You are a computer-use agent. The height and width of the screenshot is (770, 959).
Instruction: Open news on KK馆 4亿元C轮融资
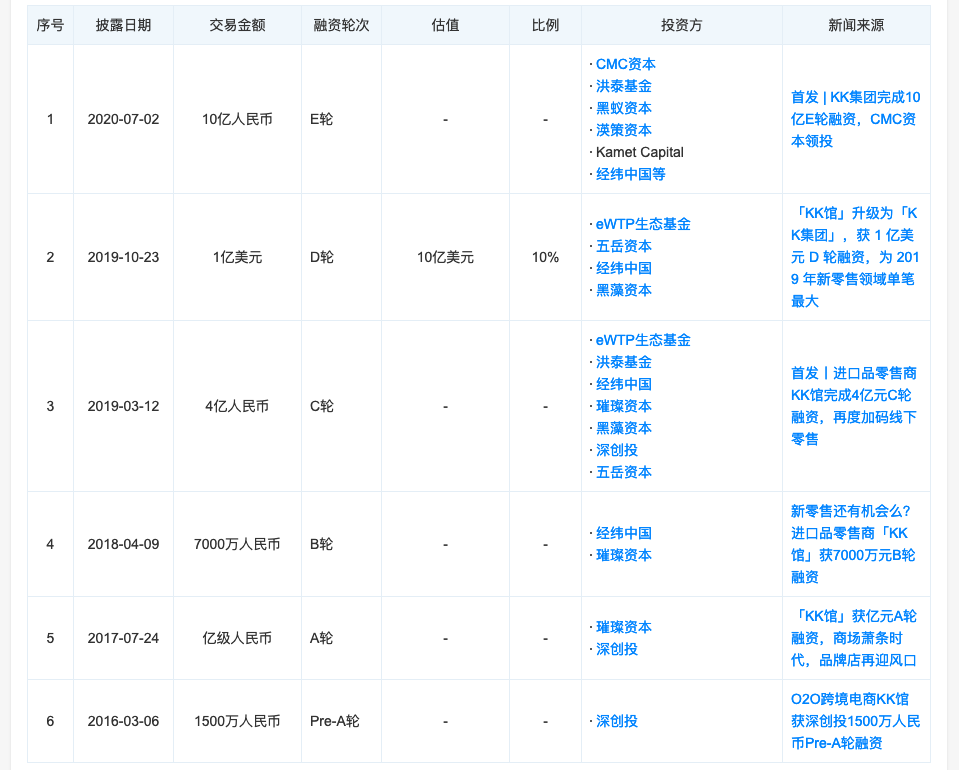(854, 407)
